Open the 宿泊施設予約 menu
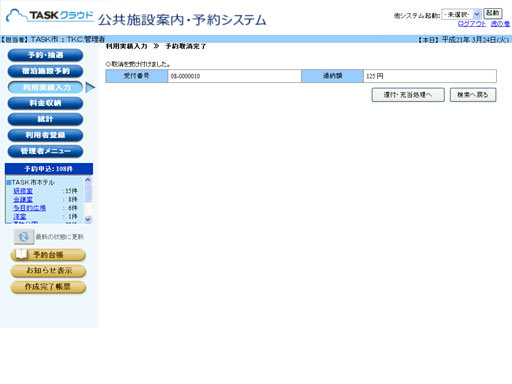The height and width of the screenshot is (384, 512). tap(45, 71)
